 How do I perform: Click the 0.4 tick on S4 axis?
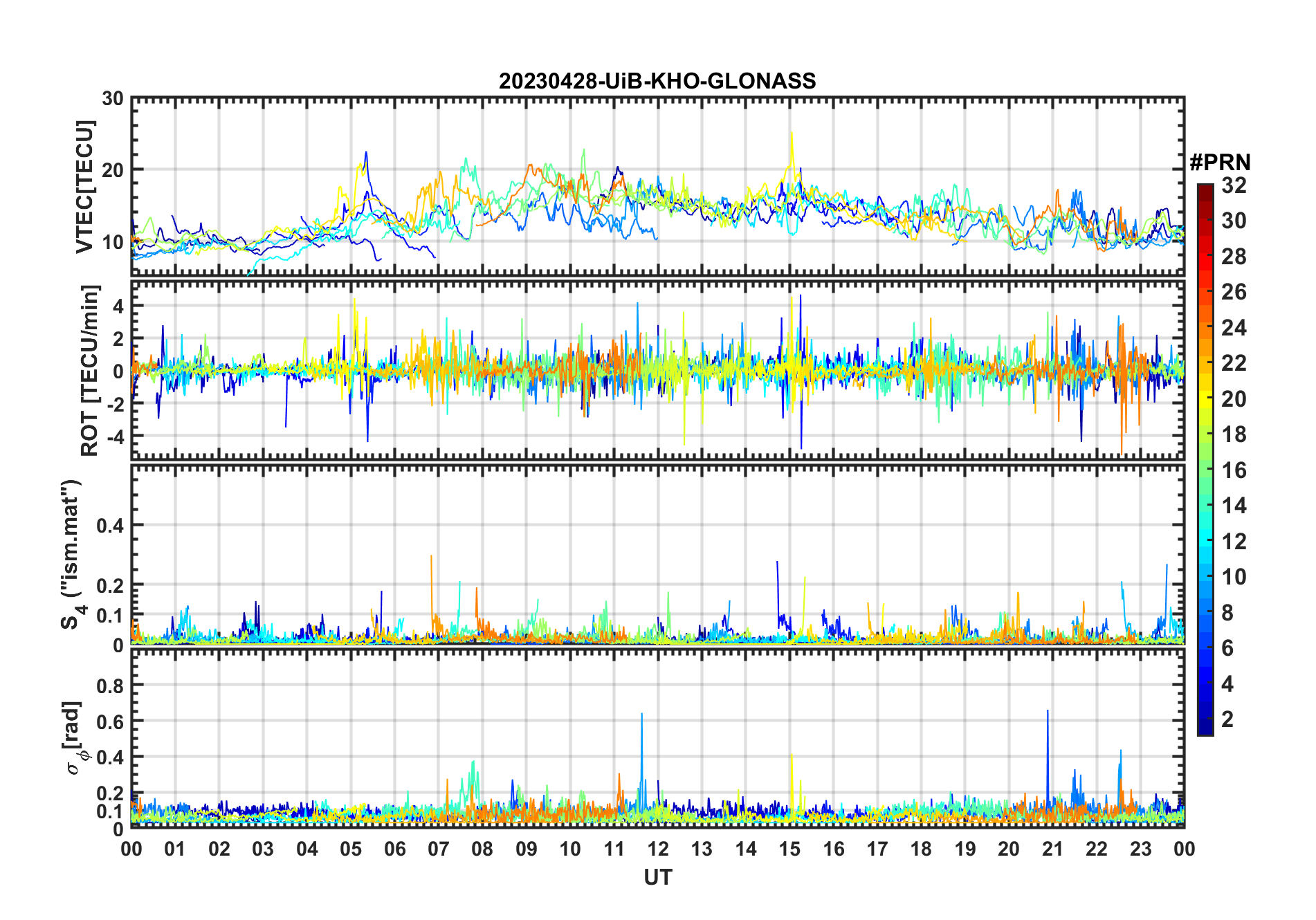110,525
